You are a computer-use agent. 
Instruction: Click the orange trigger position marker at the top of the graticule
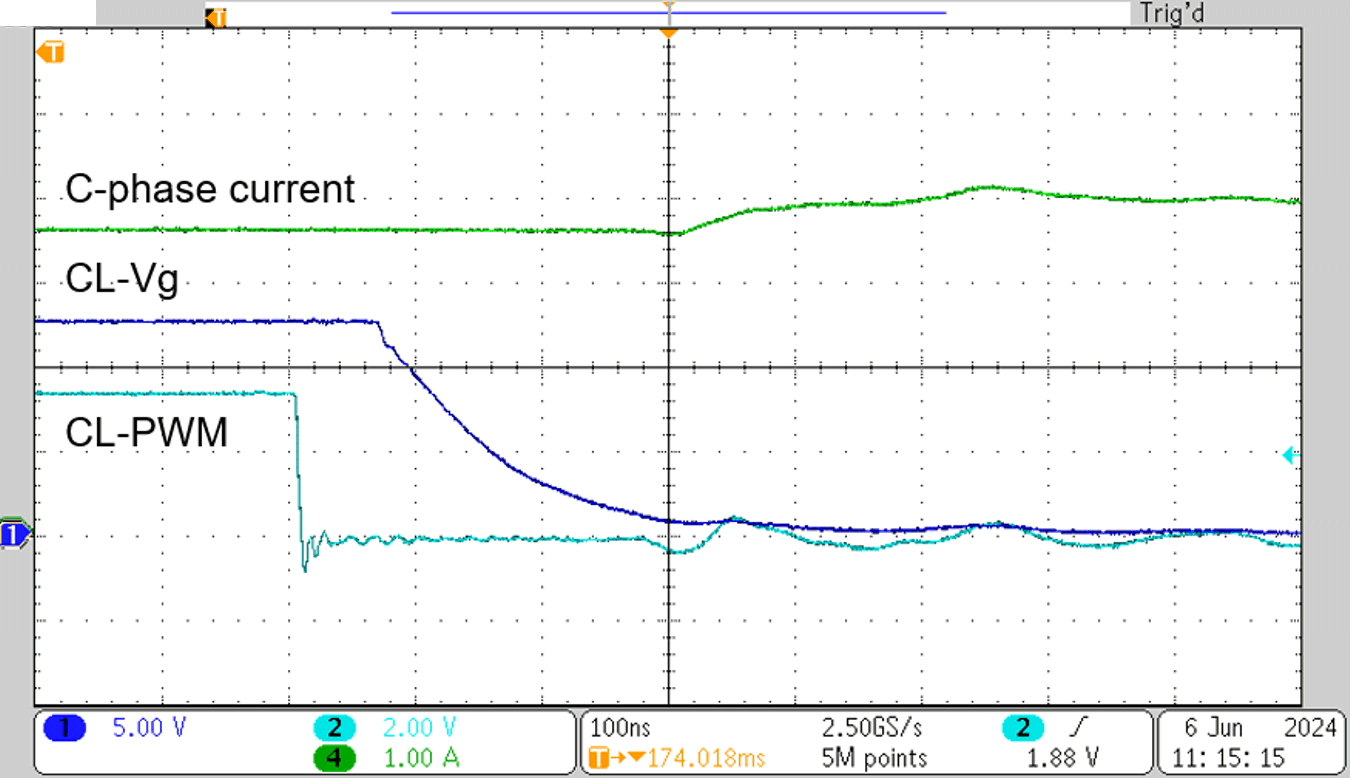[669, 33]
